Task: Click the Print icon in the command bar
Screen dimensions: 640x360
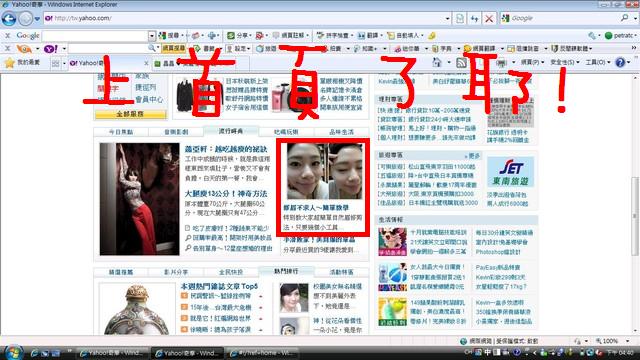Action: [501, 62]
